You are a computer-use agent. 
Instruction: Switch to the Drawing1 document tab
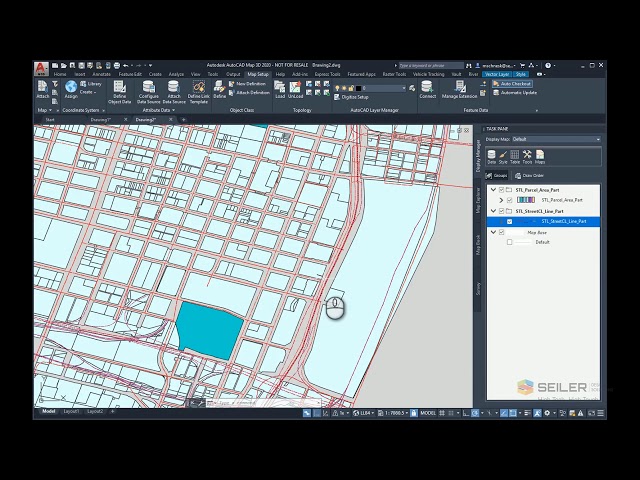[101, 120]
